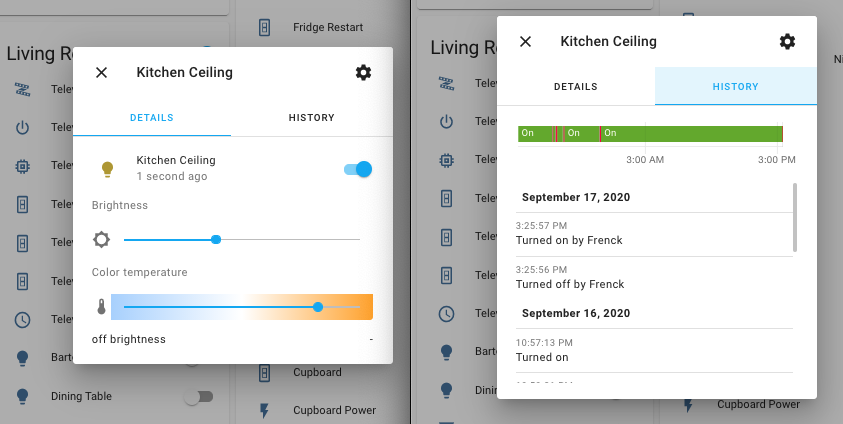Viewport: 843px width, 424px height.
Task: Open settings gear in the brightness details dialog
Action: (363, 73)
